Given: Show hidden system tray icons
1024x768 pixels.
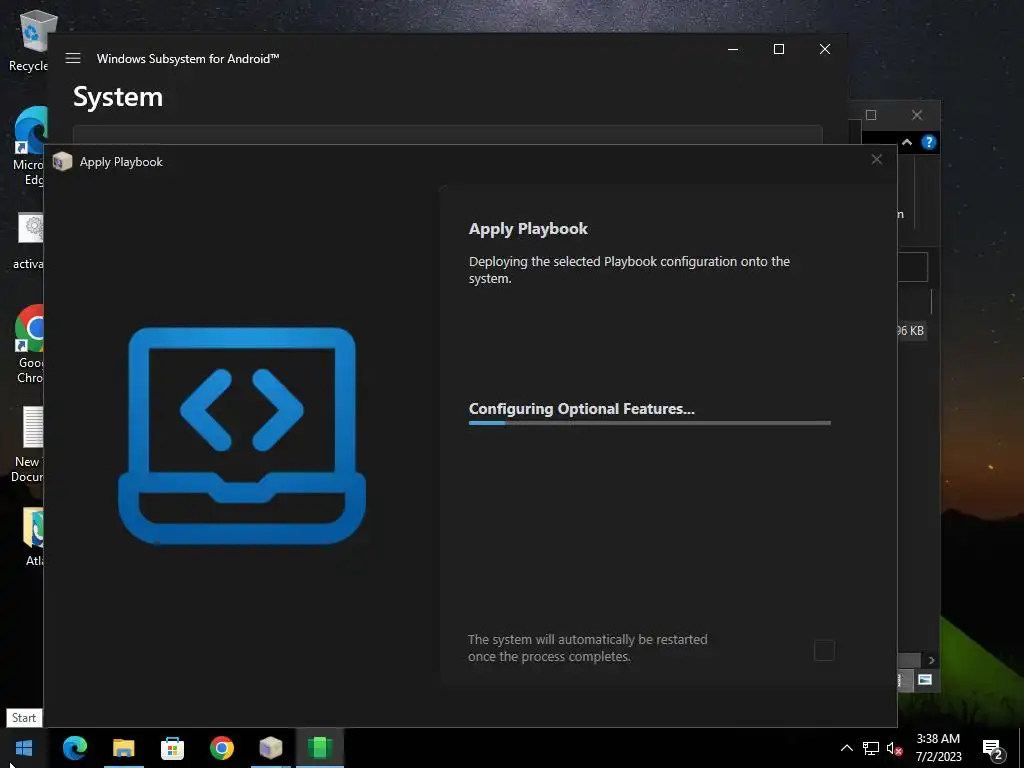Looking at the screenshot, I should point(846,748).
